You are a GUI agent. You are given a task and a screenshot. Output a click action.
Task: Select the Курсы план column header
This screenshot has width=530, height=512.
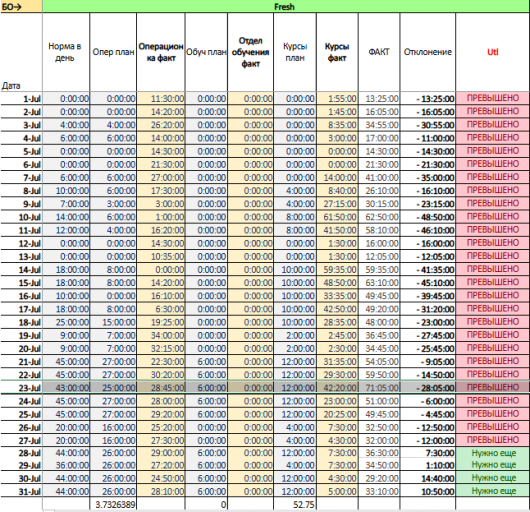pos(295,52)
